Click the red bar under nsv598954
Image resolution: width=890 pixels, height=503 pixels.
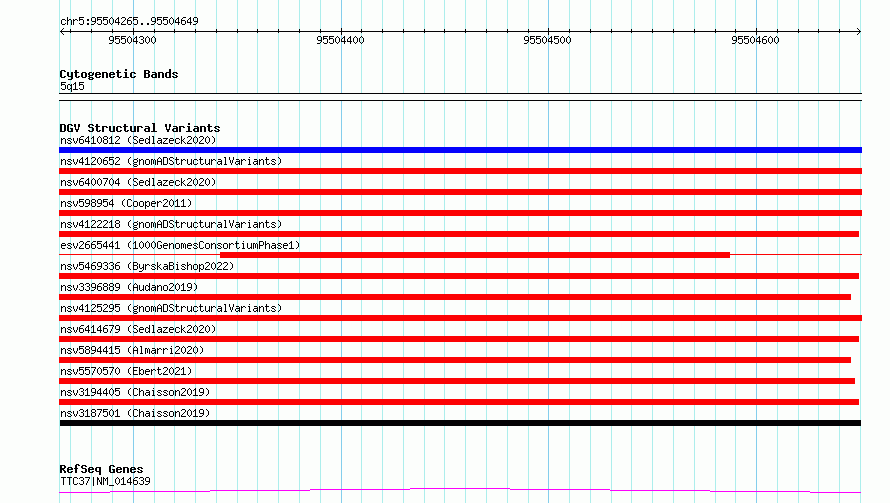460,213
